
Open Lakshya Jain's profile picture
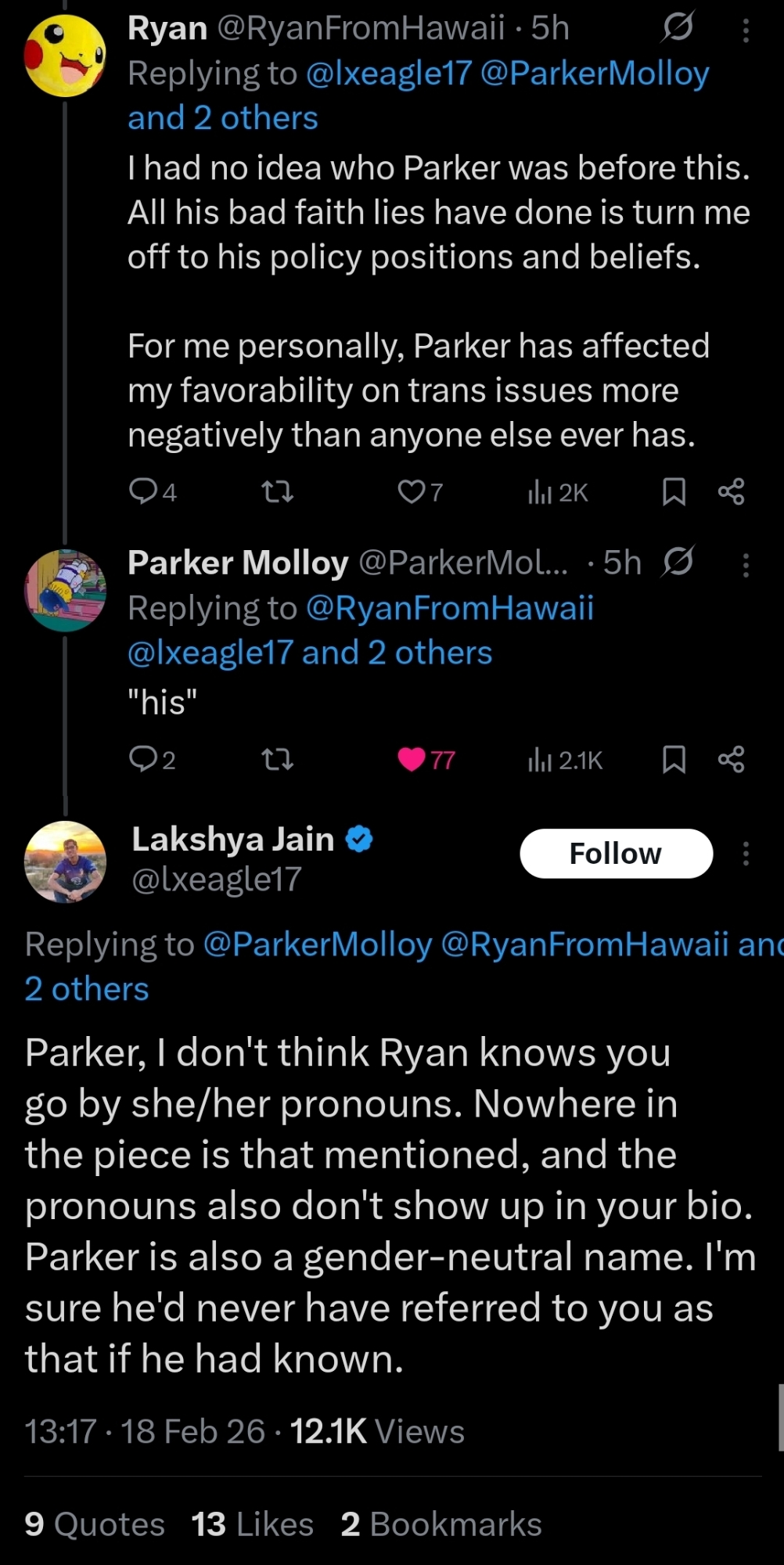pos(66,862)
